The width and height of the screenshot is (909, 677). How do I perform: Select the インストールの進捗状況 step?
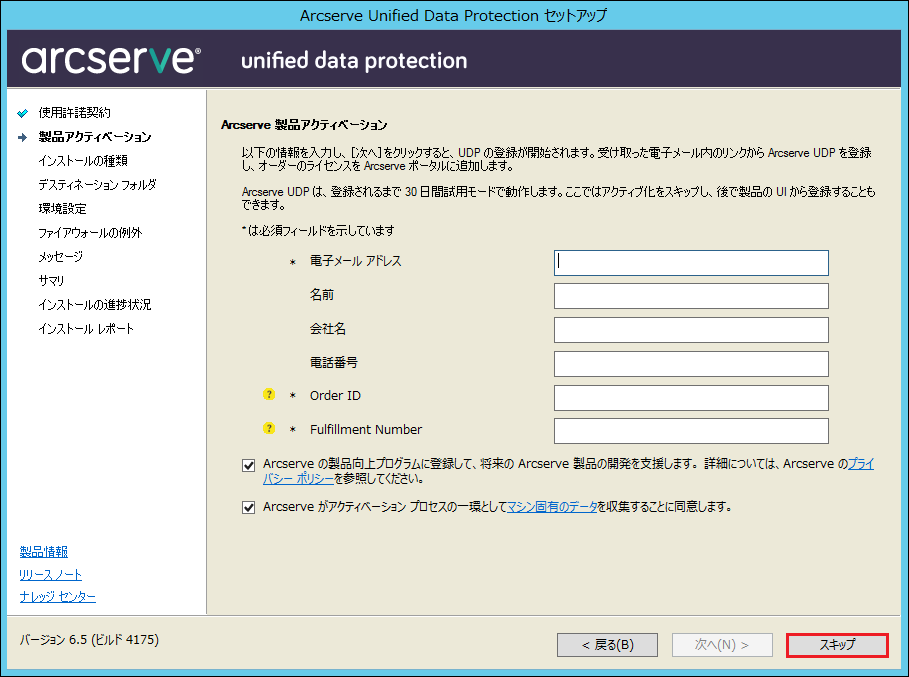tap(94, 304)
